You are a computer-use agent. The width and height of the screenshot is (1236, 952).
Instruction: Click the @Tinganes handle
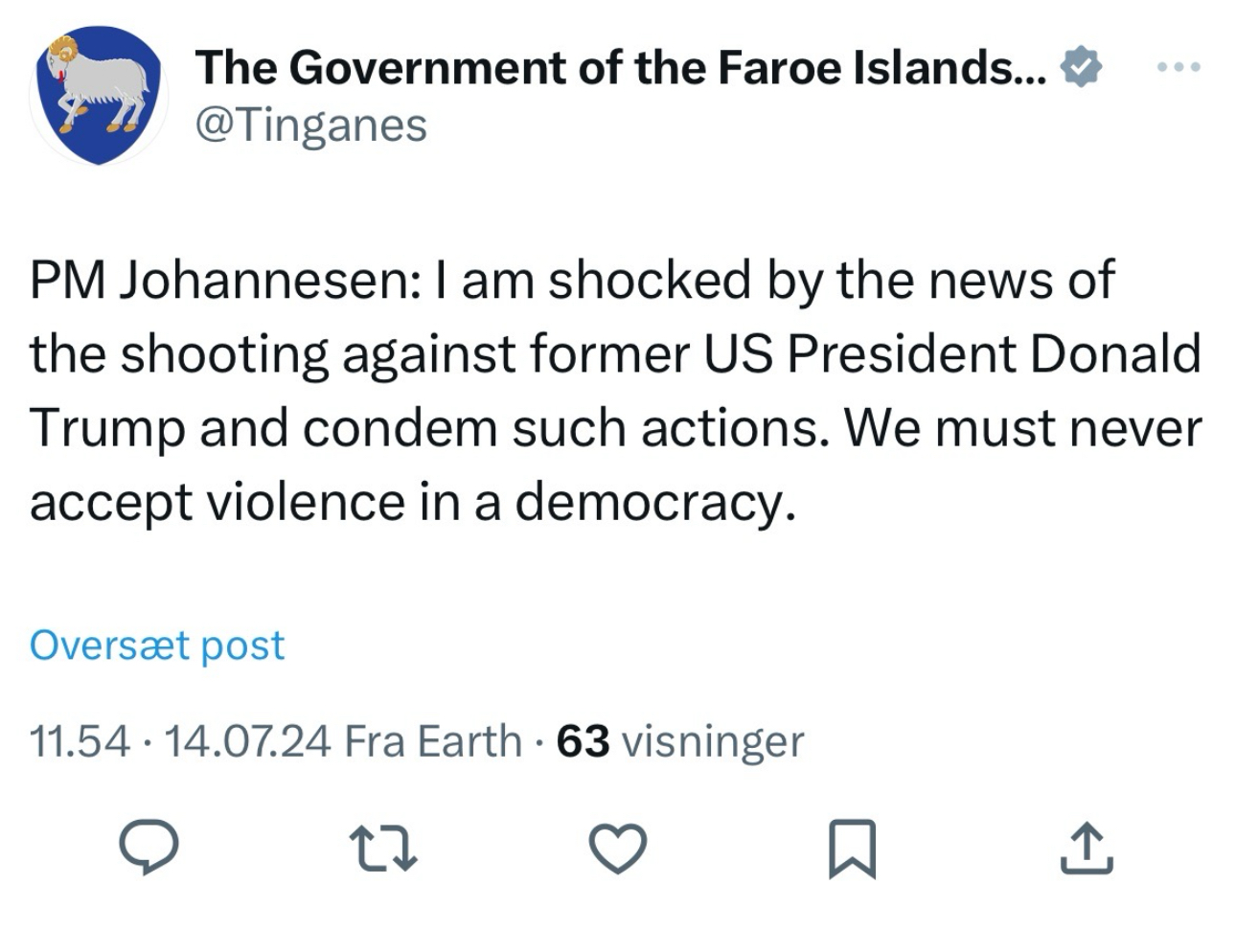tap(310, 125)
